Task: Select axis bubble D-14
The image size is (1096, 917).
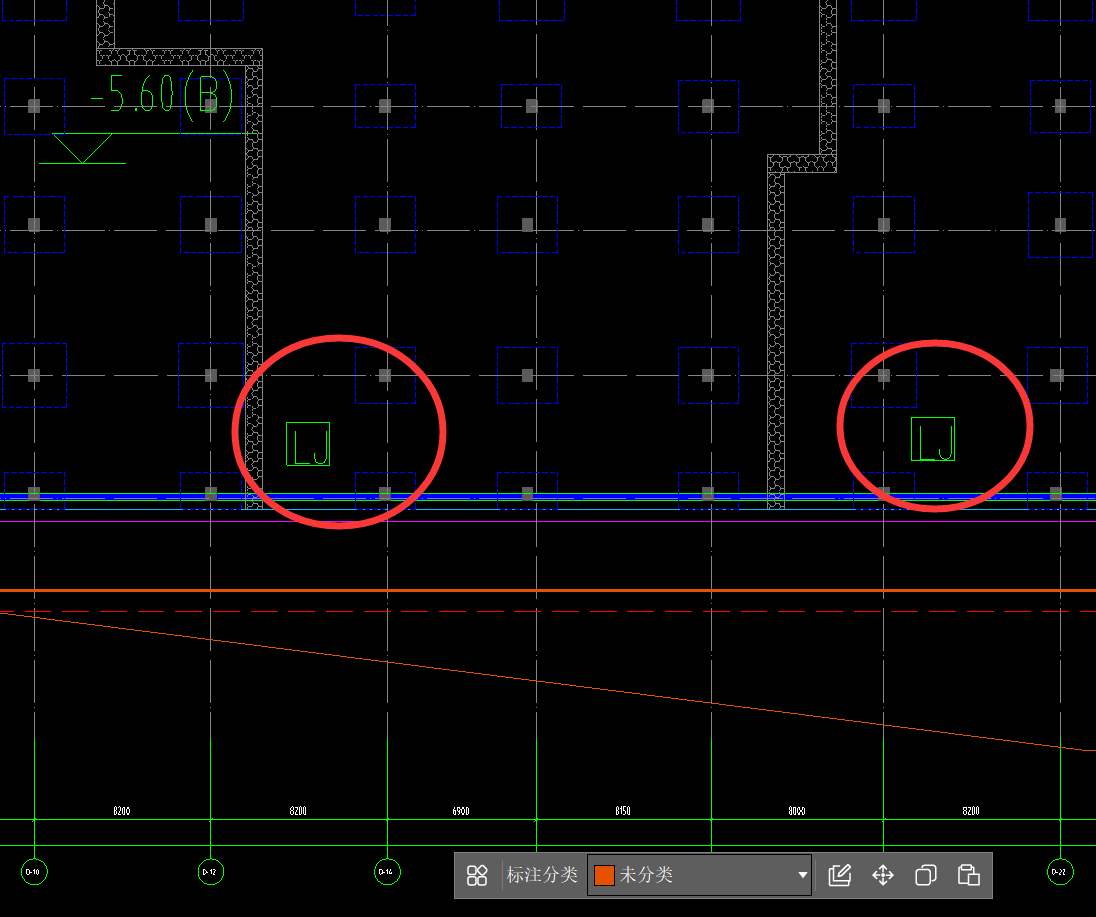Action: pyautogui.click(x=387, y=872)
